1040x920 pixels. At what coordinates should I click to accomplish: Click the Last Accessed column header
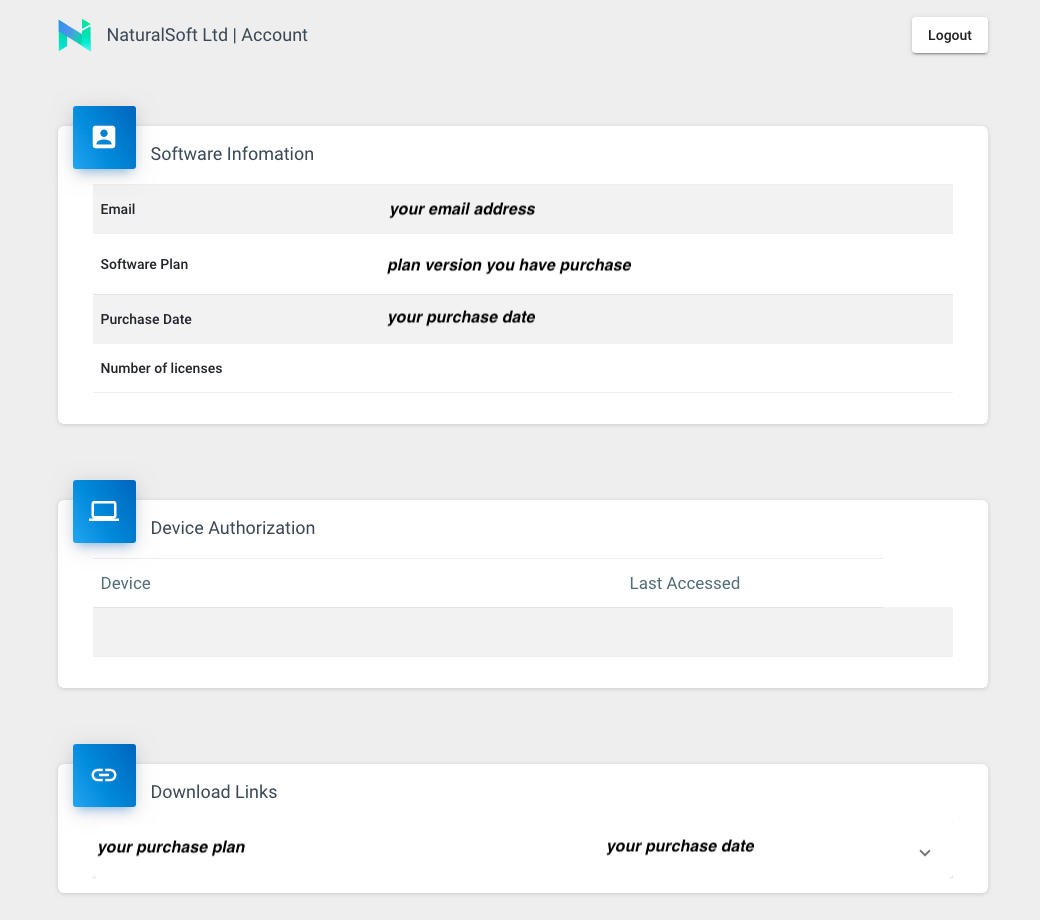point(684,583)
